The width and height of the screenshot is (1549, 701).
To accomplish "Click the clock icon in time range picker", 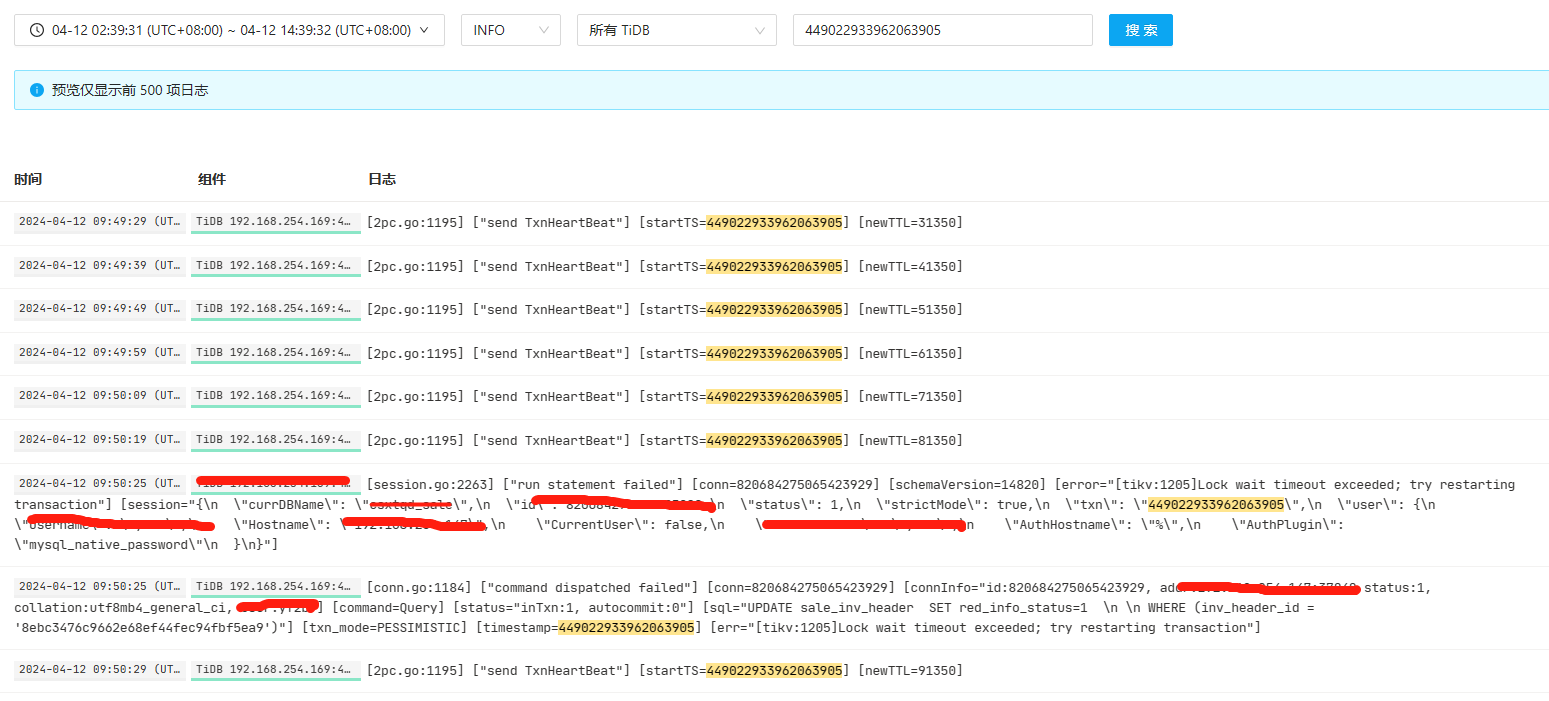I will [x=37, y=30].
